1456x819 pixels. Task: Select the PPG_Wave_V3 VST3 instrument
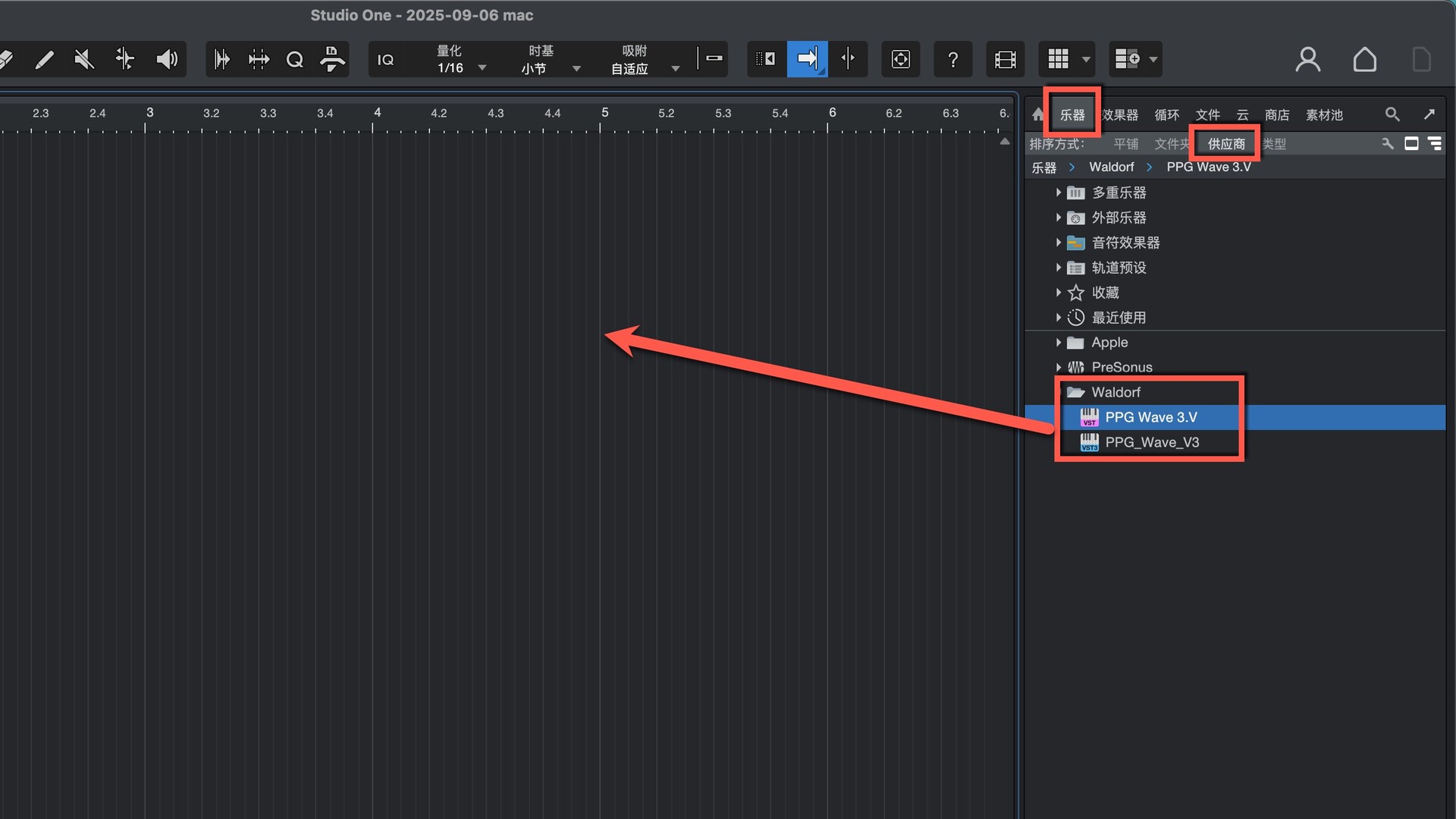(x=1235, y=442)
